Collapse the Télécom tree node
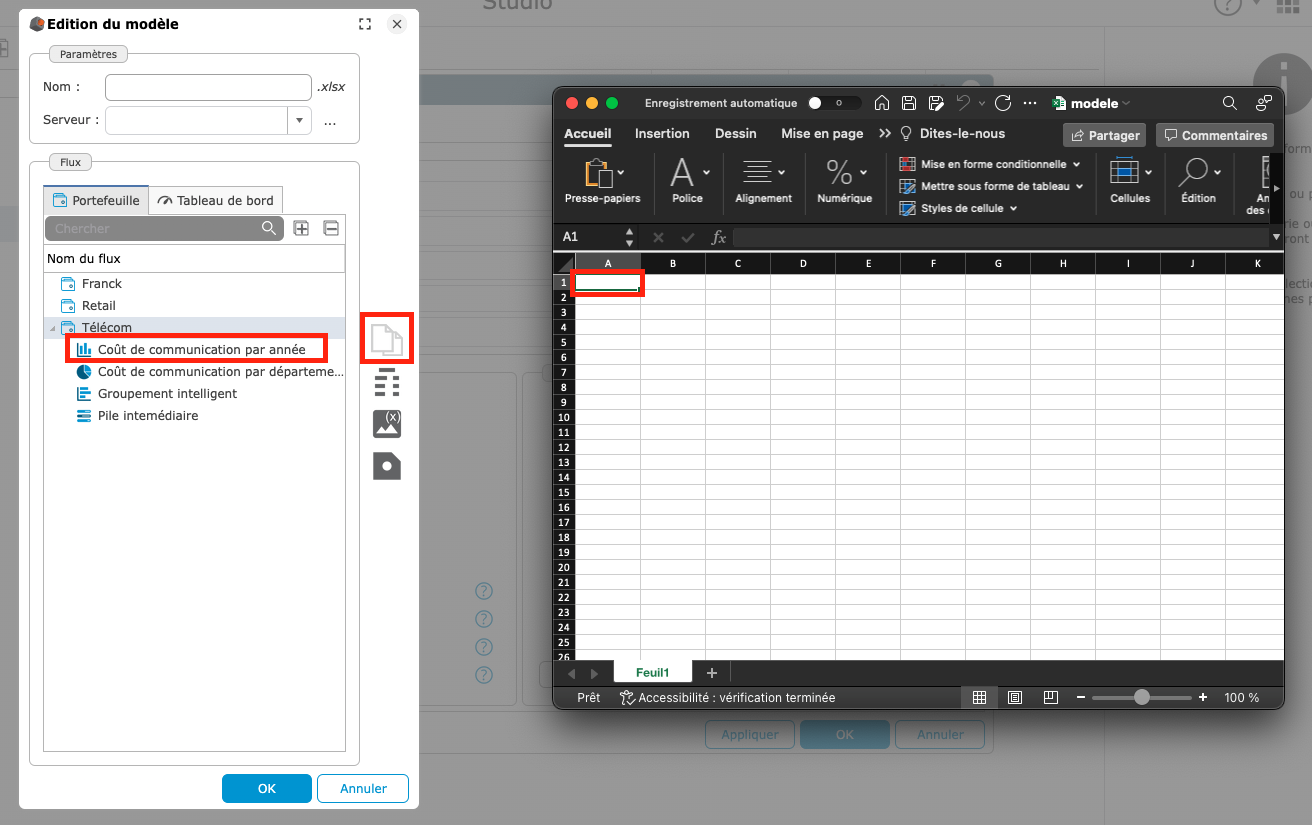Viewport: 1312px width, 825px height. pos(51,328)
